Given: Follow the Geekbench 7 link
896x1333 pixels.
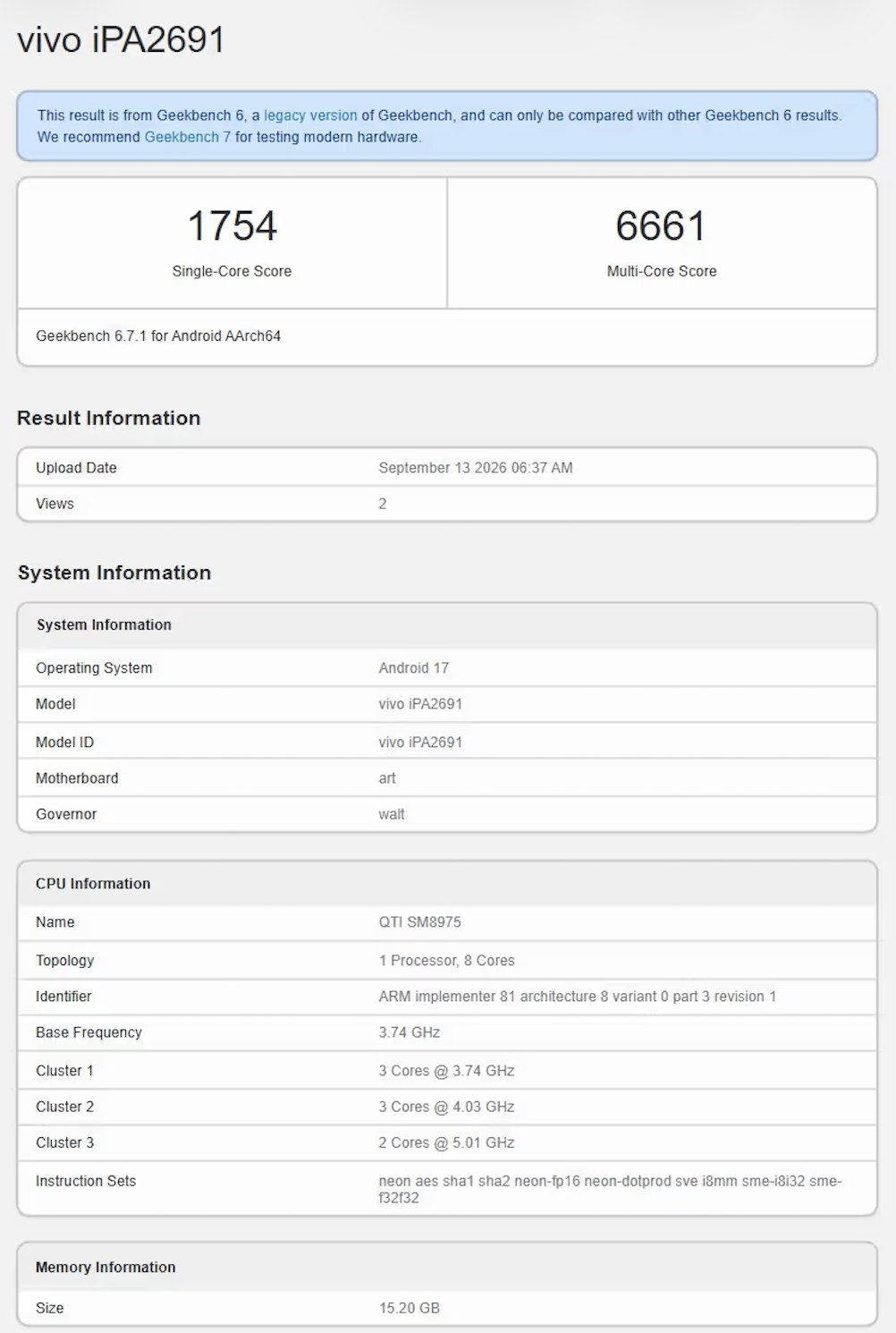Looking at the screenshot, I should (x=188, y=137).
